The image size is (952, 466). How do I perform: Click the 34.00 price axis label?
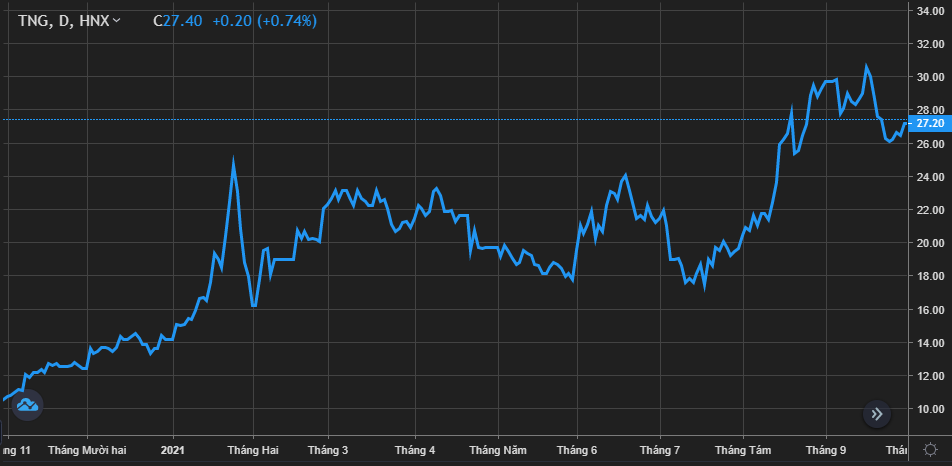click(930, 11)
